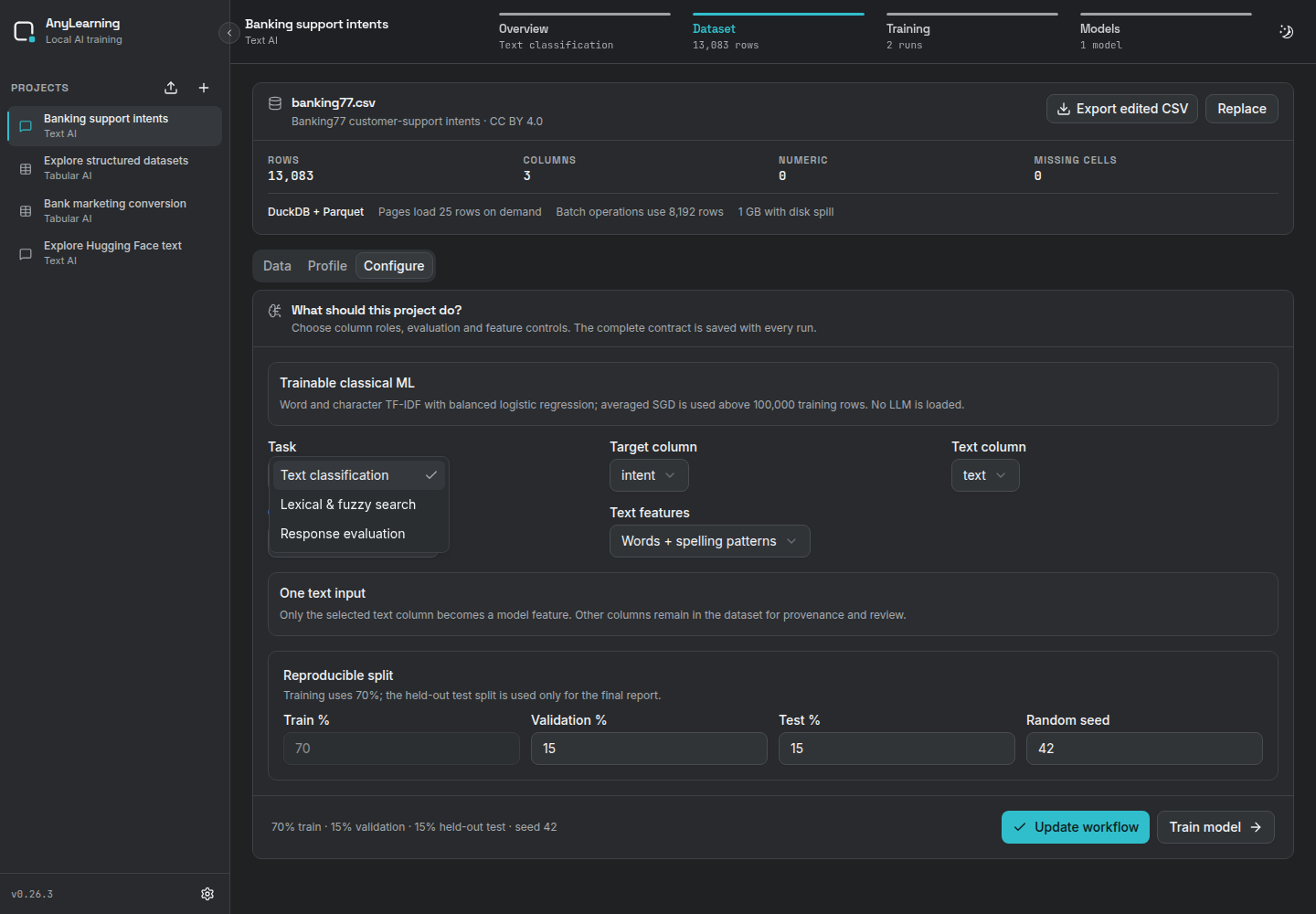The width and height of the screenshot is (1316, 914).
Task: Switch to the Data tab
Action: point(277,266)
